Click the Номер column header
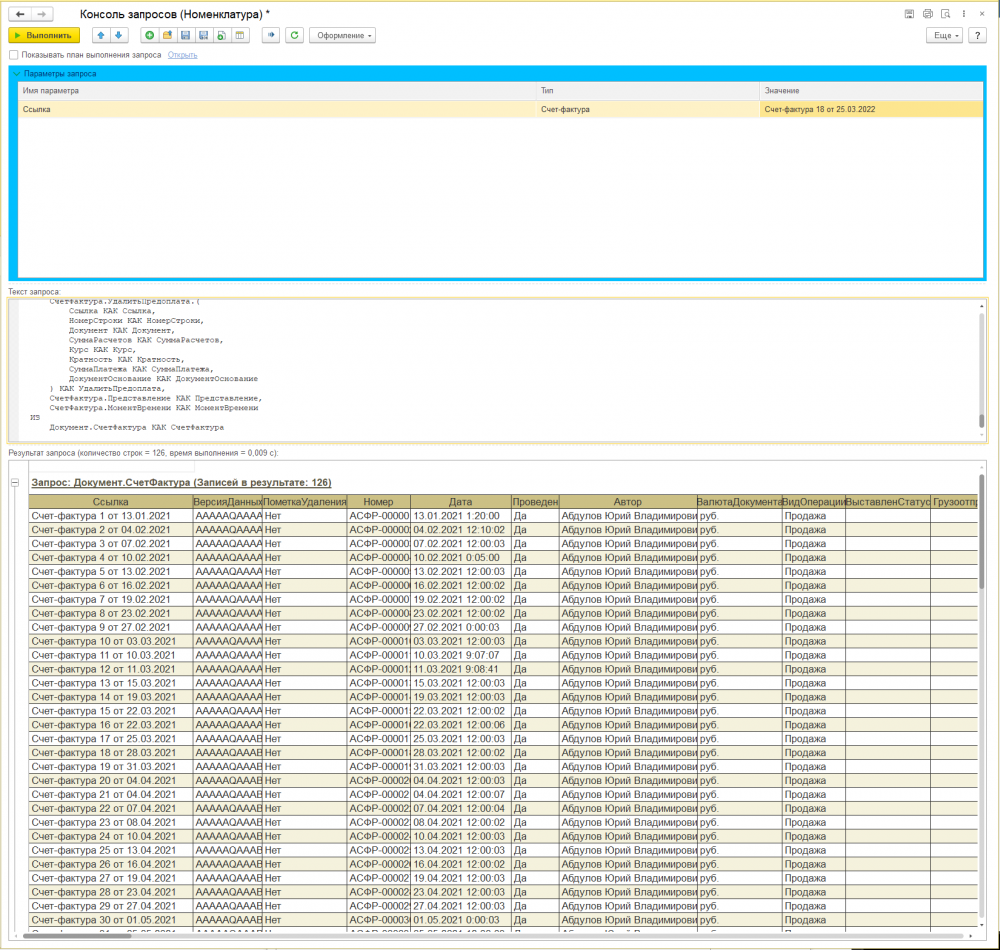 click(379, 502)
